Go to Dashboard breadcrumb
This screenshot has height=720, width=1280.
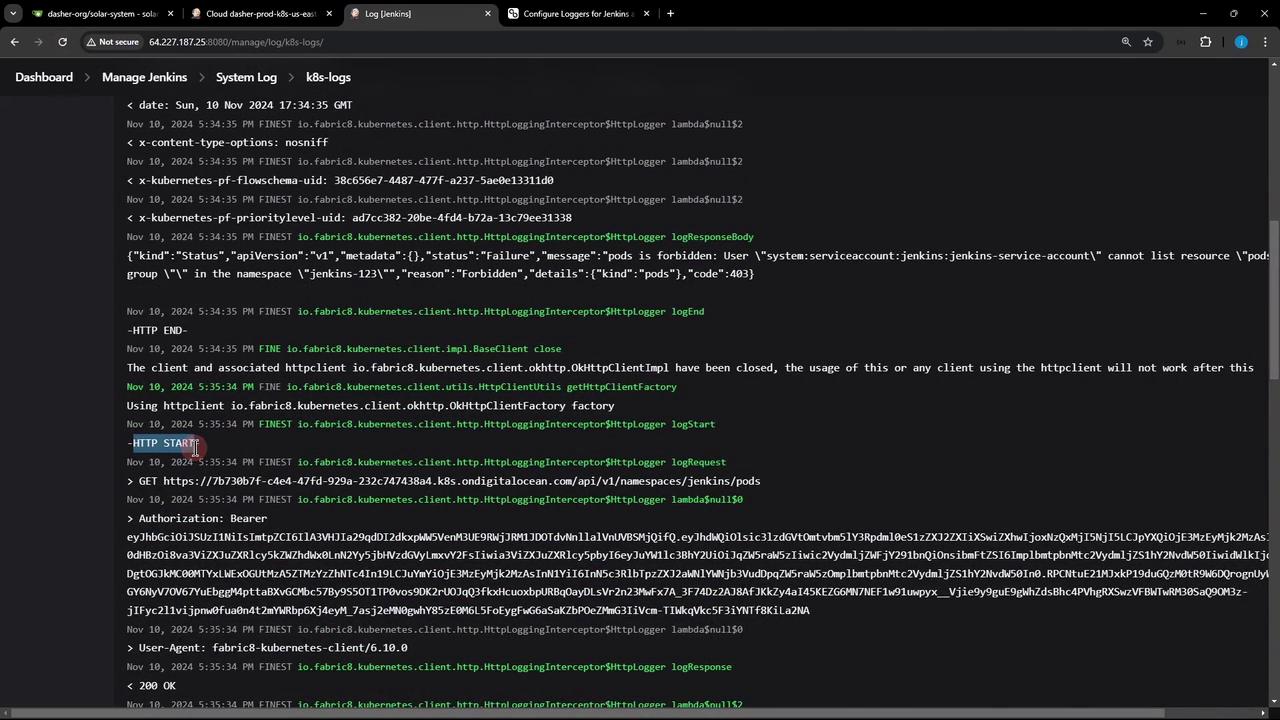(44, 77)
